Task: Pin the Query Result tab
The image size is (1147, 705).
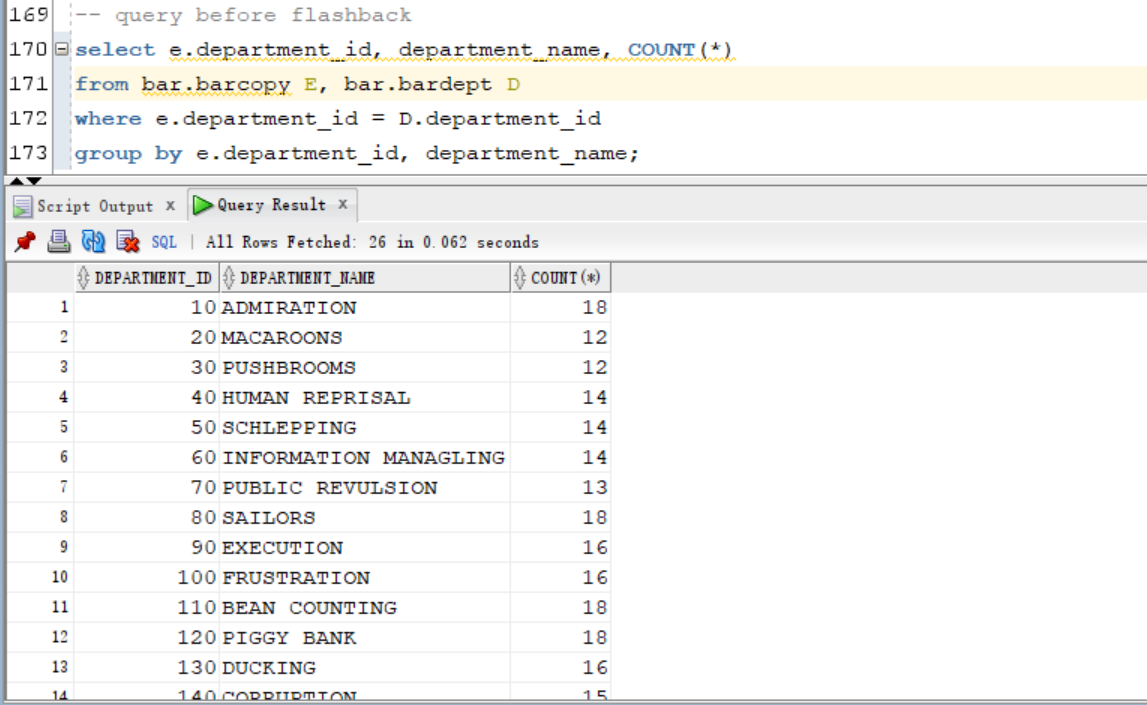Action: 25,242
